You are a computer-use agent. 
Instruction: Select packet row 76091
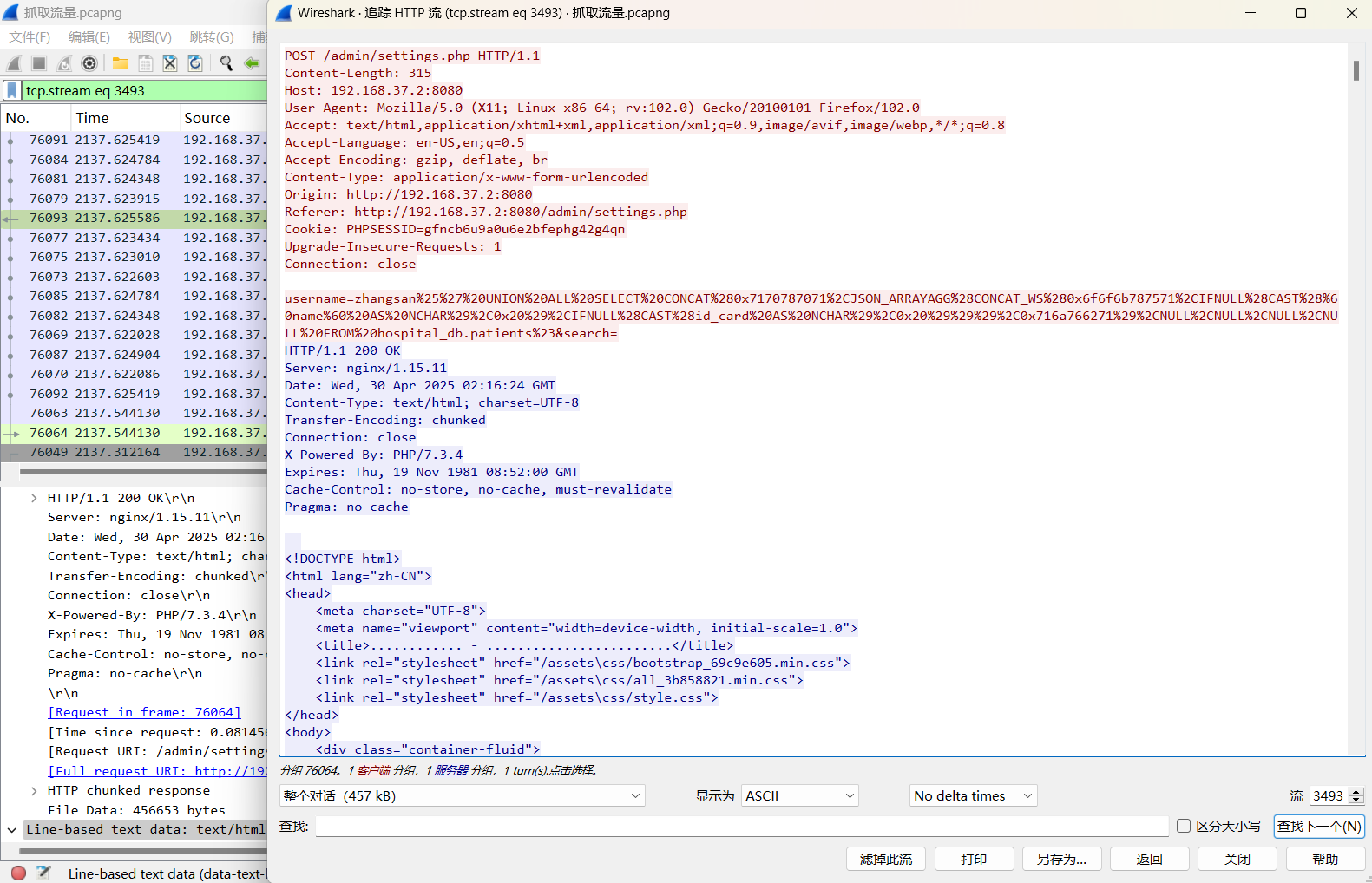click(x=134, y=140)
